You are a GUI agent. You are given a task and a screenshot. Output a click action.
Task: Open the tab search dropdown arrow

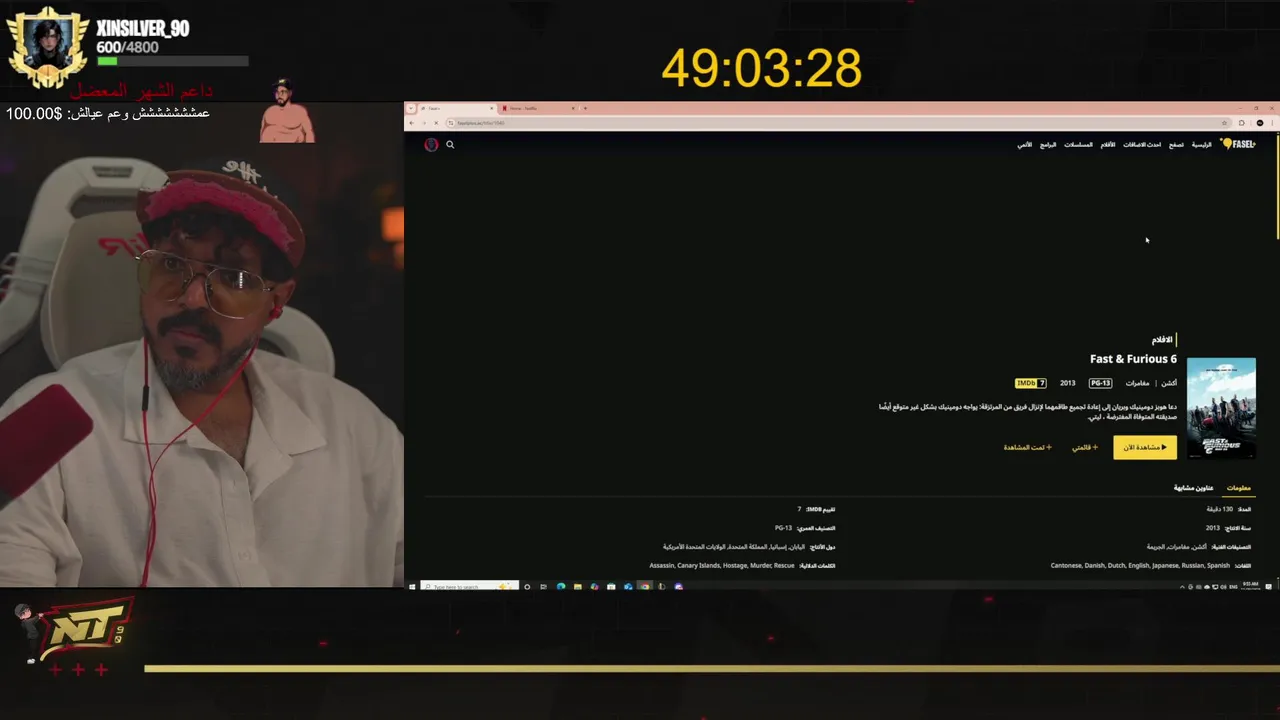411,108
